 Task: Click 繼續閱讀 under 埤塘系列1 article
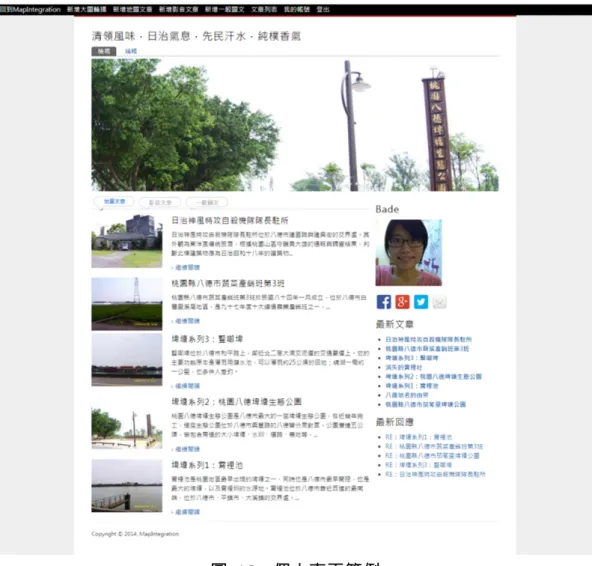(x=187, y=512)
